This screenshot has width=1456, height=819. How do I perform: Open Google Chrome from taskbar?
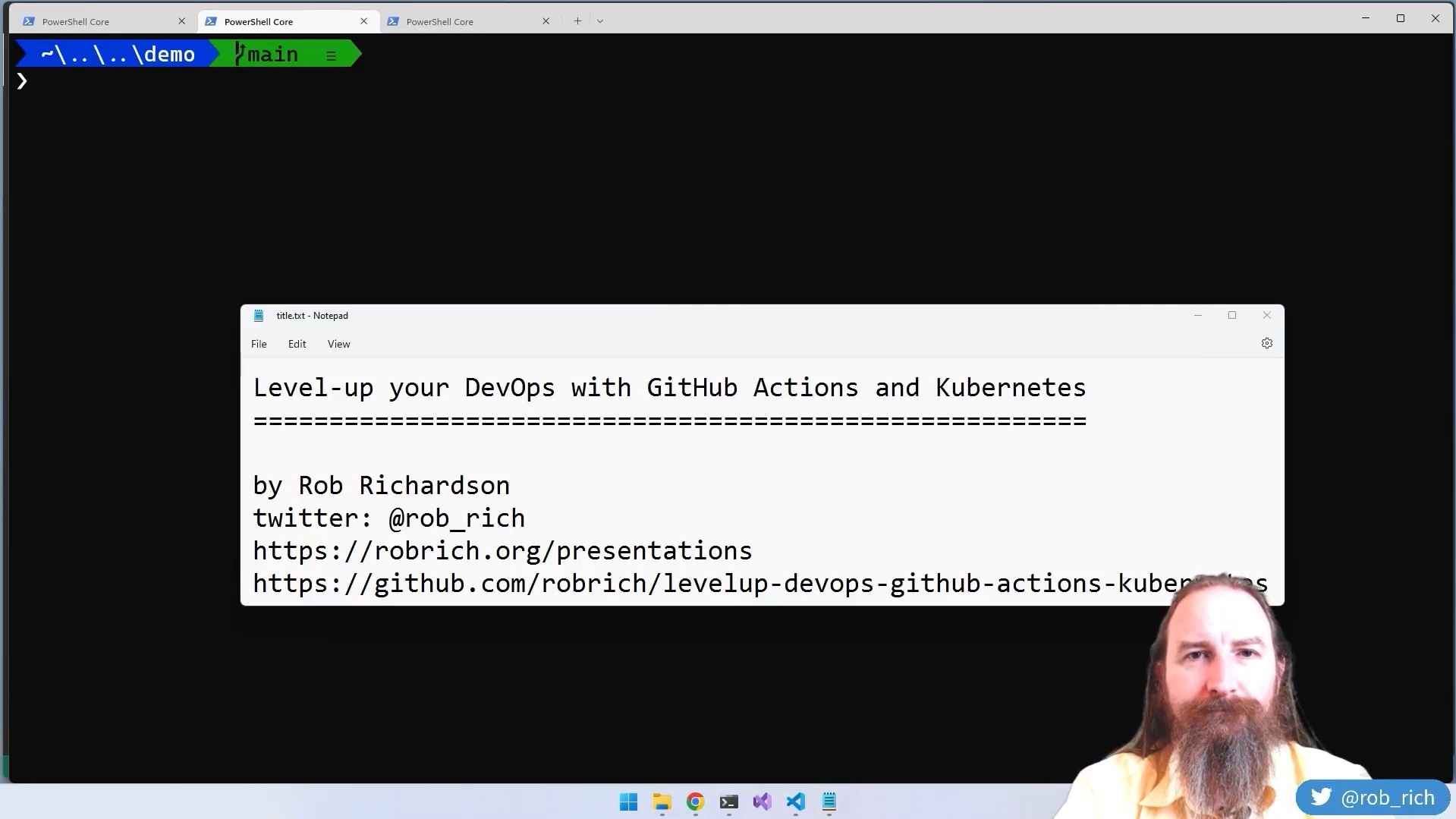click(695, 802)
